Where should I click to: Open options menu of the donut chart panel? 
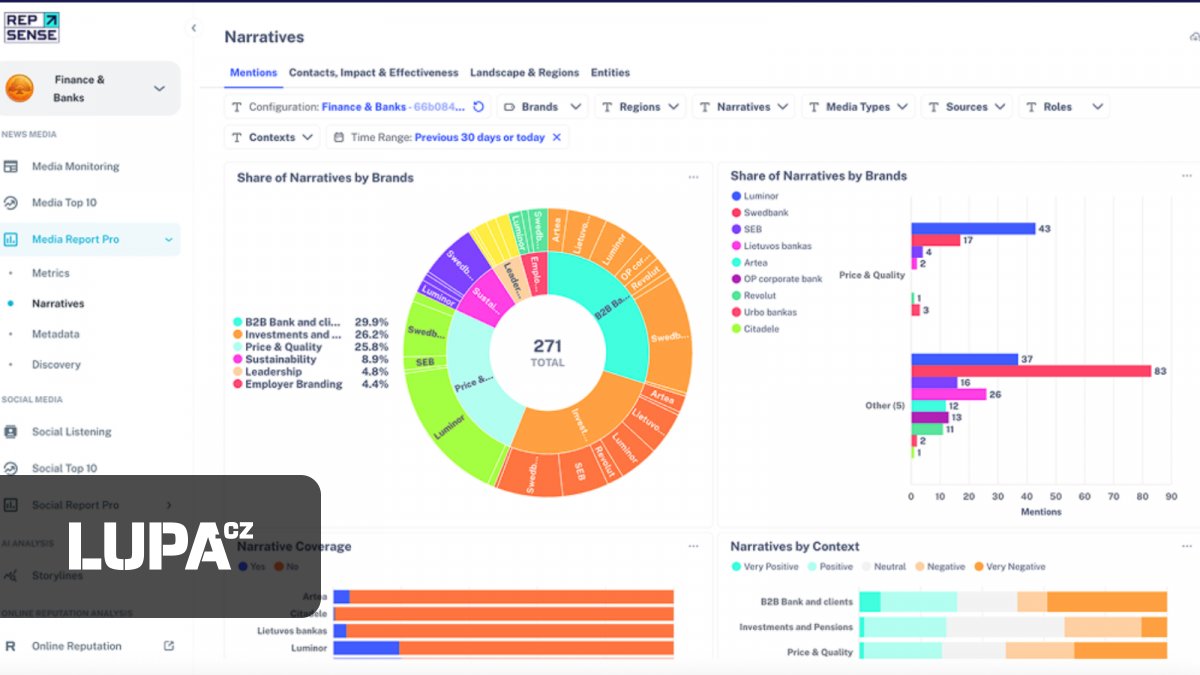coord(693,177)
